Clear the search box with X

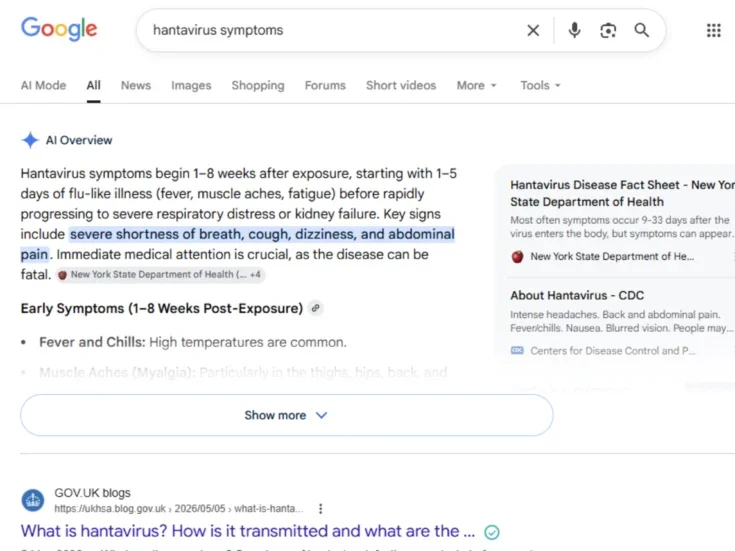click(x=533, y=30)
